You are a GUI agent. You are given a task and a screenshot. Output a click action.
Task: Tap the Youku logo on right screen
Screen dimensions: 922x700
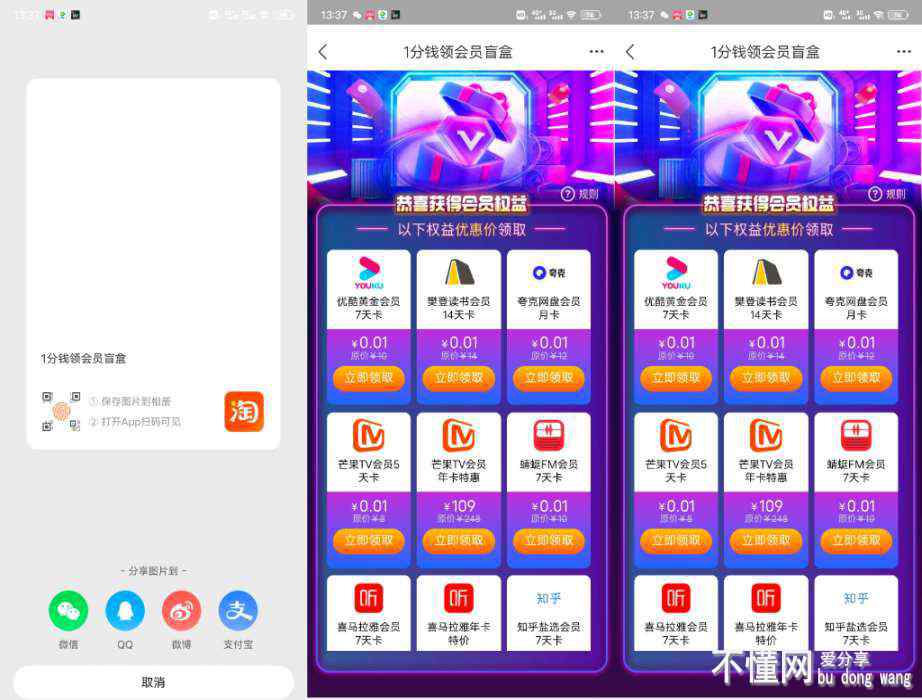click(676, 273)
